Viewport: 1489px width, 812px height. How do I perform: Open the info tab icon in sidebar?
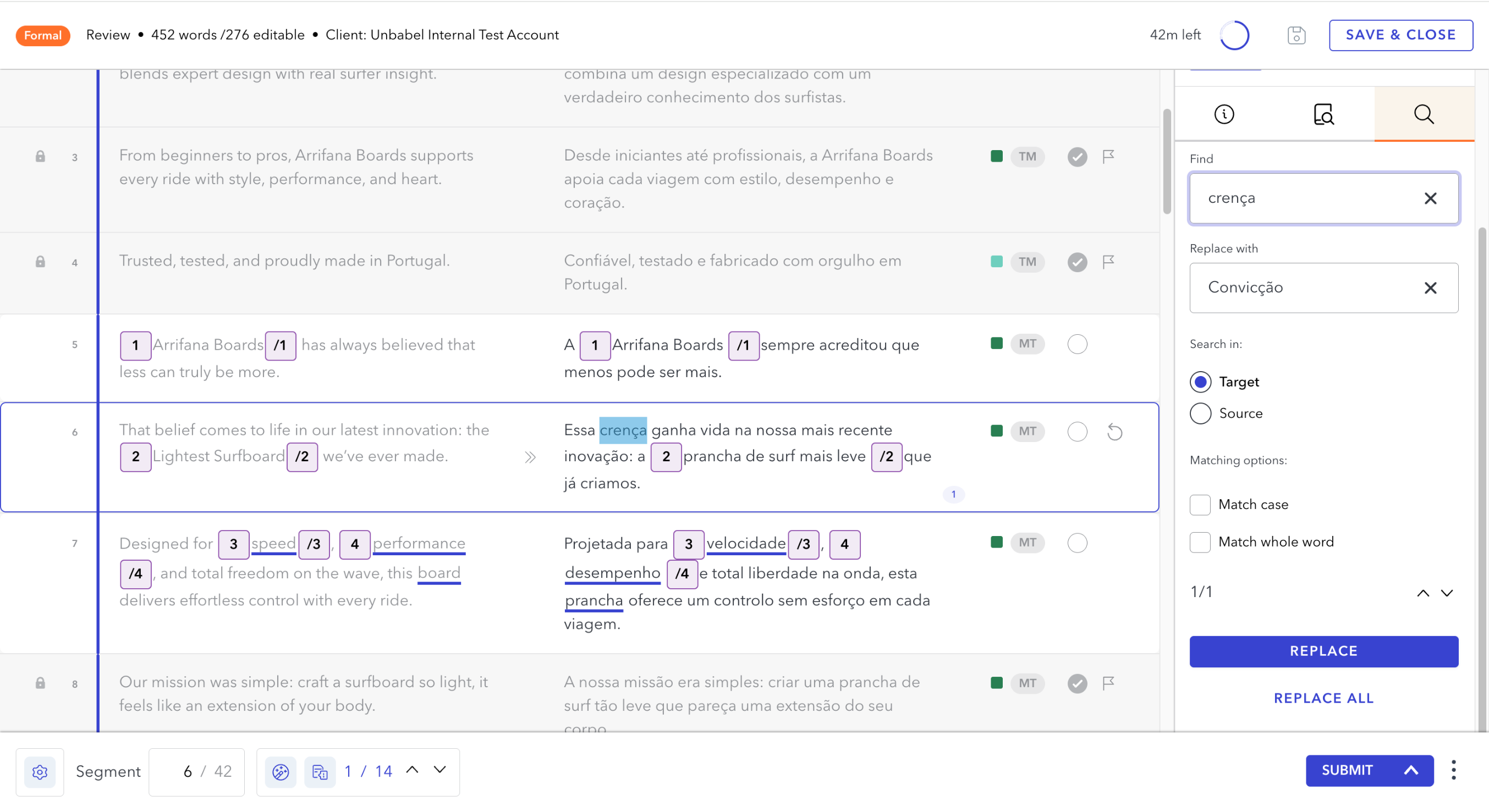point(1224,114)
